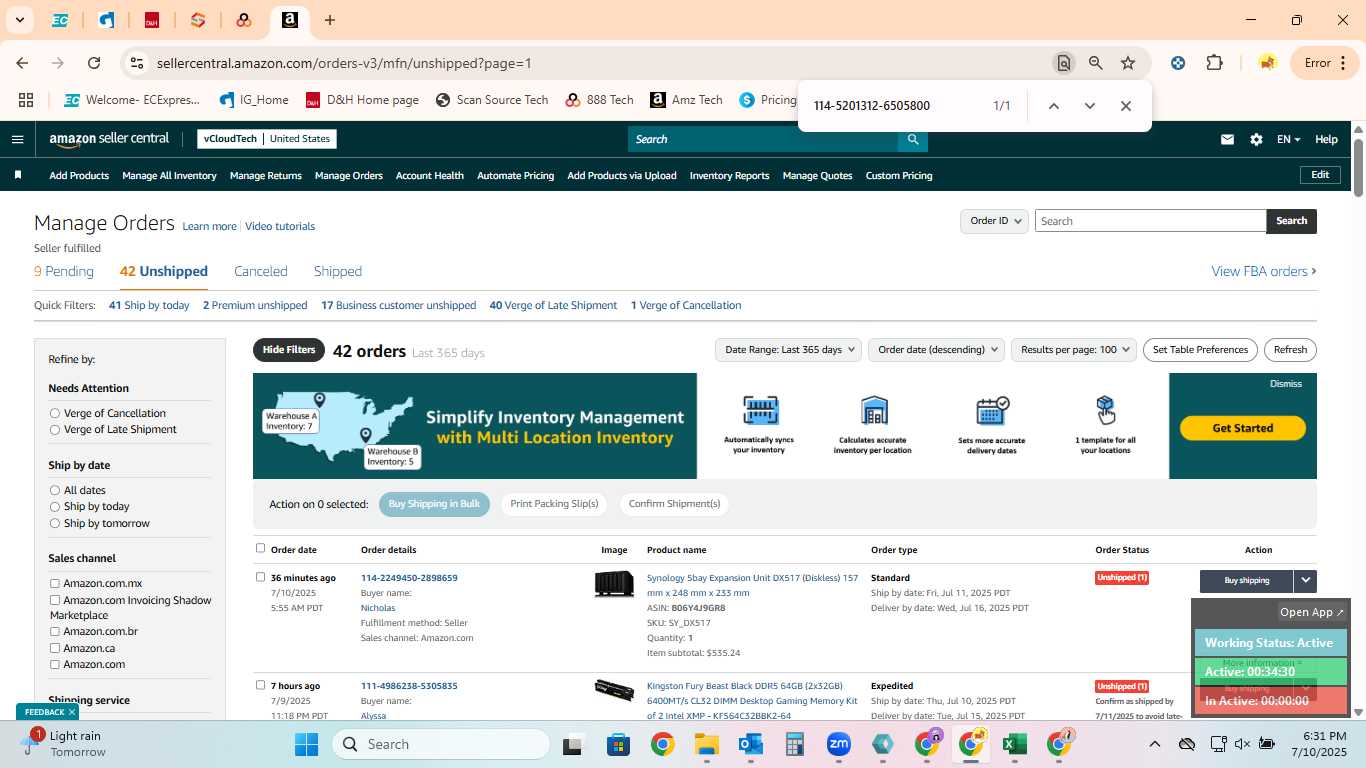Open Manage All Inventory menu item

[x=169, y=176]
